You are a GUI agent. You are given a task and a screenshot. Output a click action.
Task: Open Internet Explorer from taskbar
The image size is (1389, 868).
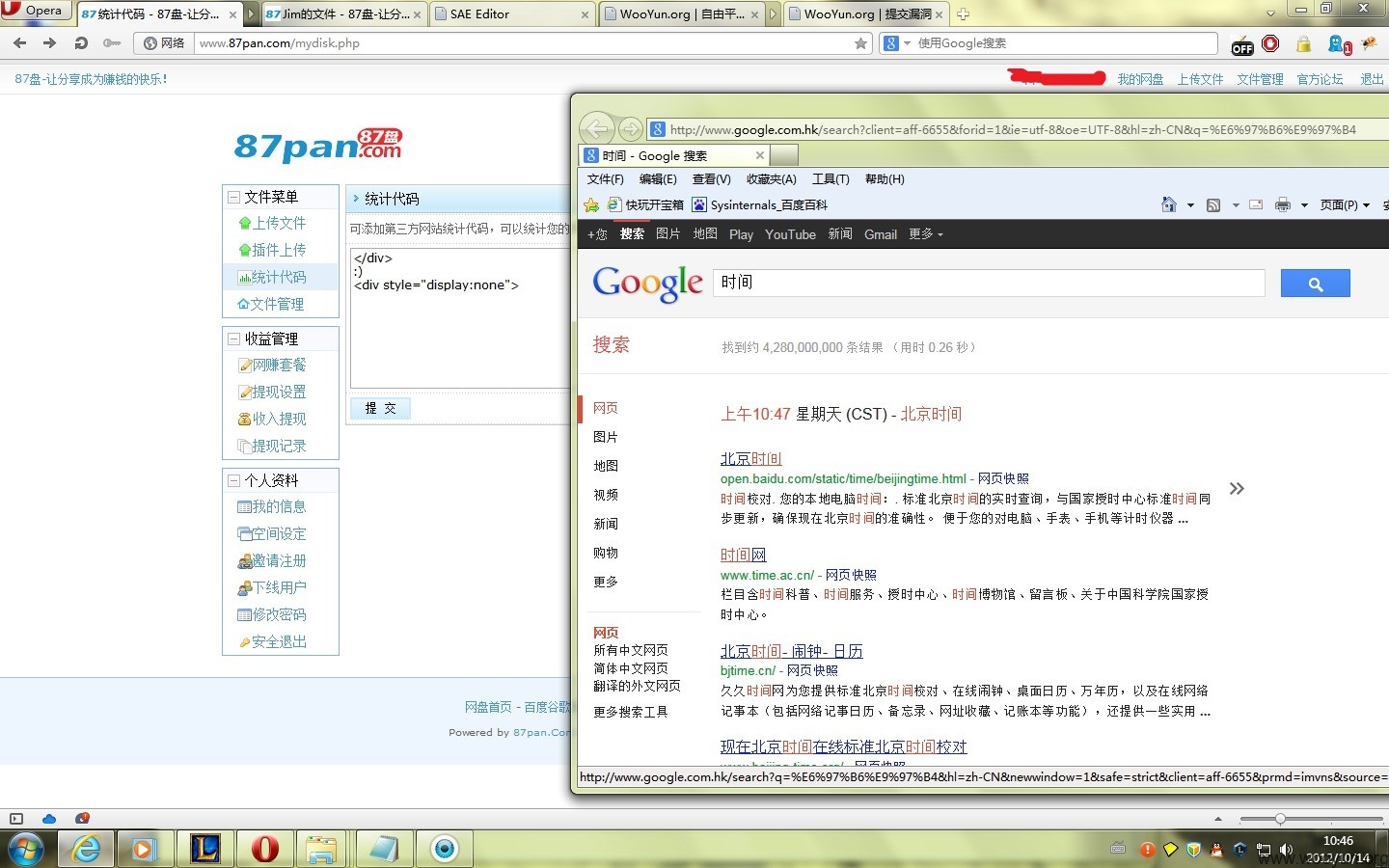(x=87, y=849)
